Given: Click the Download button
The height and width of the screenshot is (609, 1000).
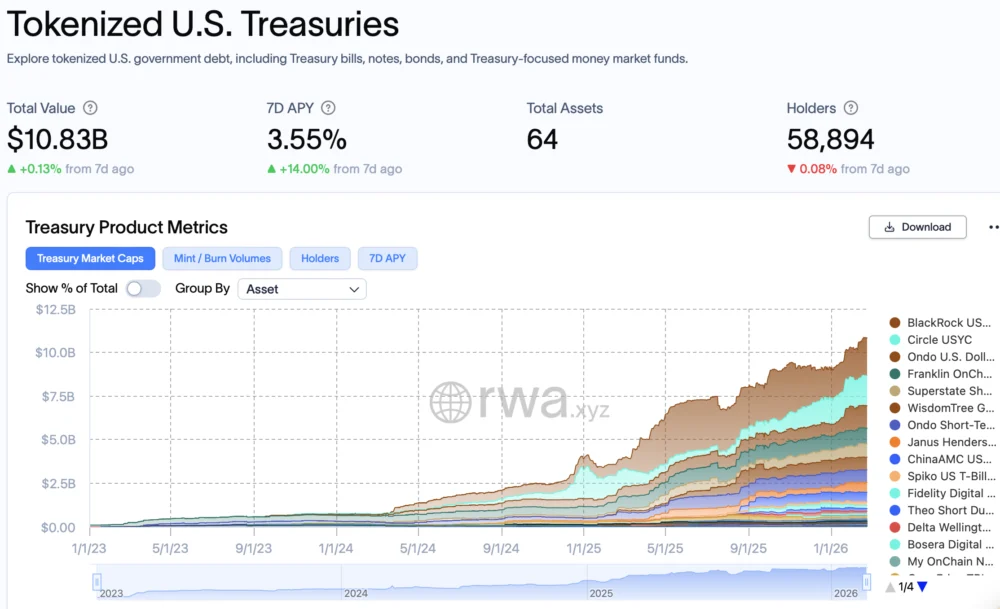Looking at the screenshot, I should click(917, 227).
